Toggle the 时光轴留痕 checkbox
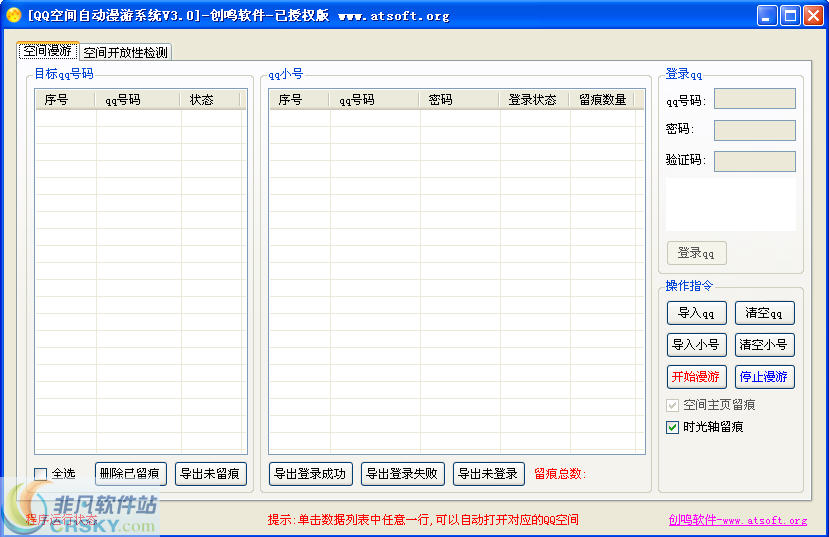Viewport: 829px width, 537px height. point(673,427)
